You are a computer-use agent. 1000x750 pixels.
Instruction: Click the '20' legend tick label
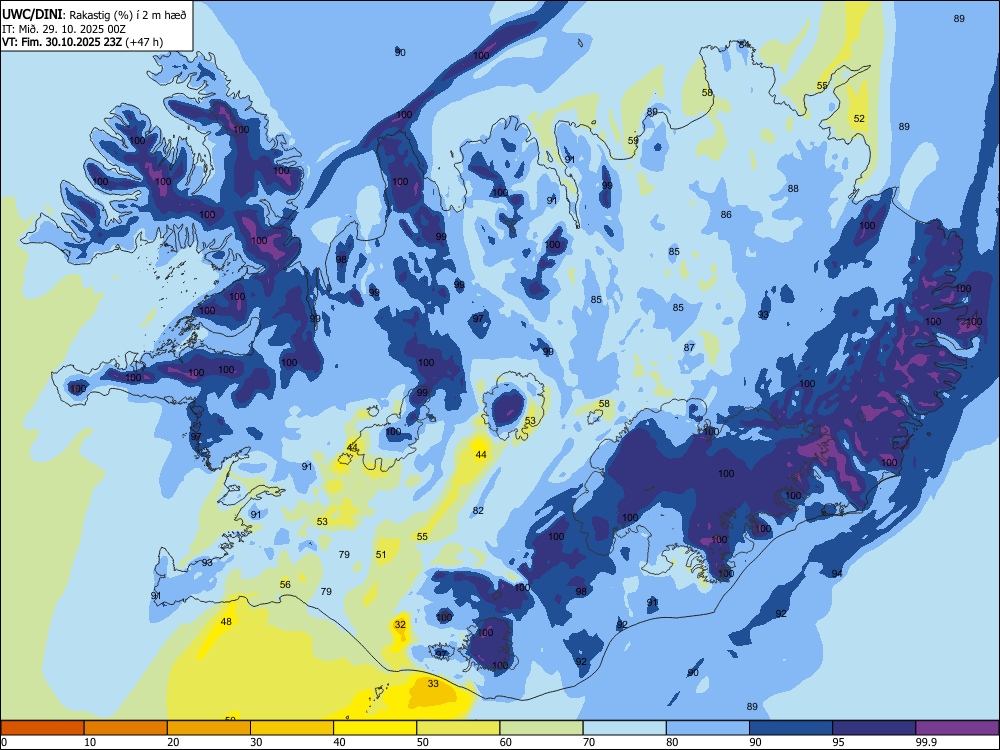173,742
